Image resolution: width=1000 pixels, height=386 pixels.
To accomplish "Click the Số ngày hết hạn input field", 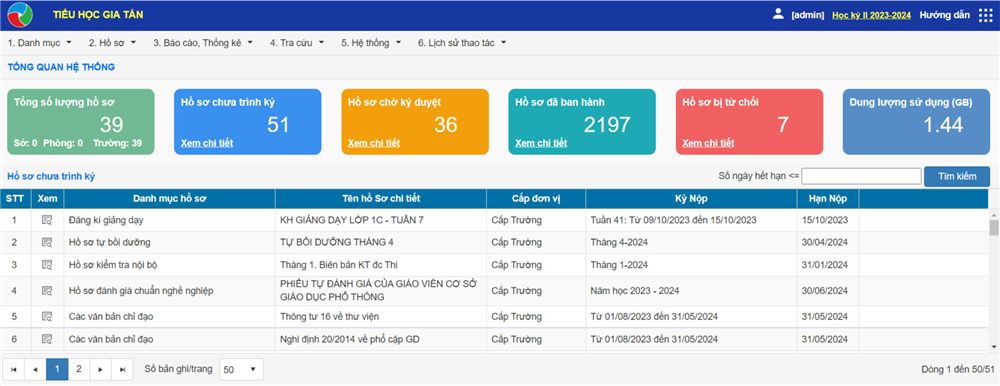I will [862, 176].
